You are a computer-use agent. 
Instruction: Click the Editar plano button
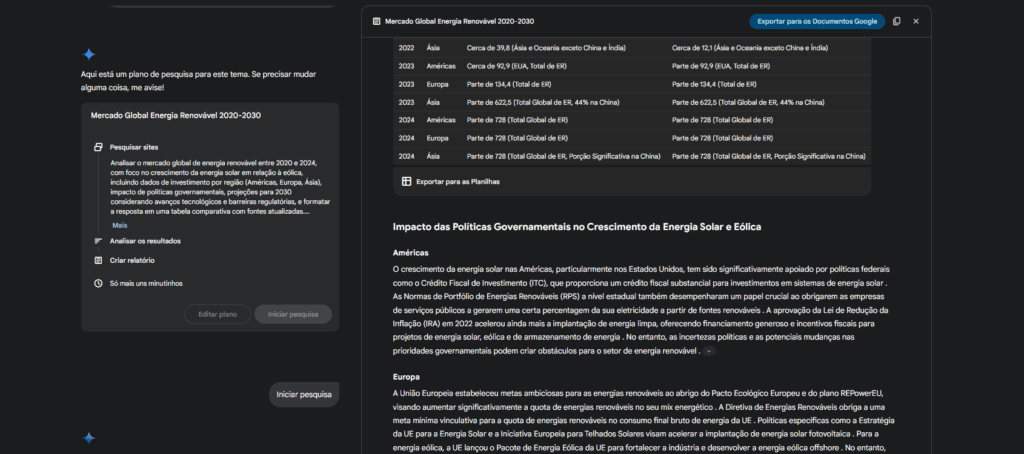click(x=216, y=314)
